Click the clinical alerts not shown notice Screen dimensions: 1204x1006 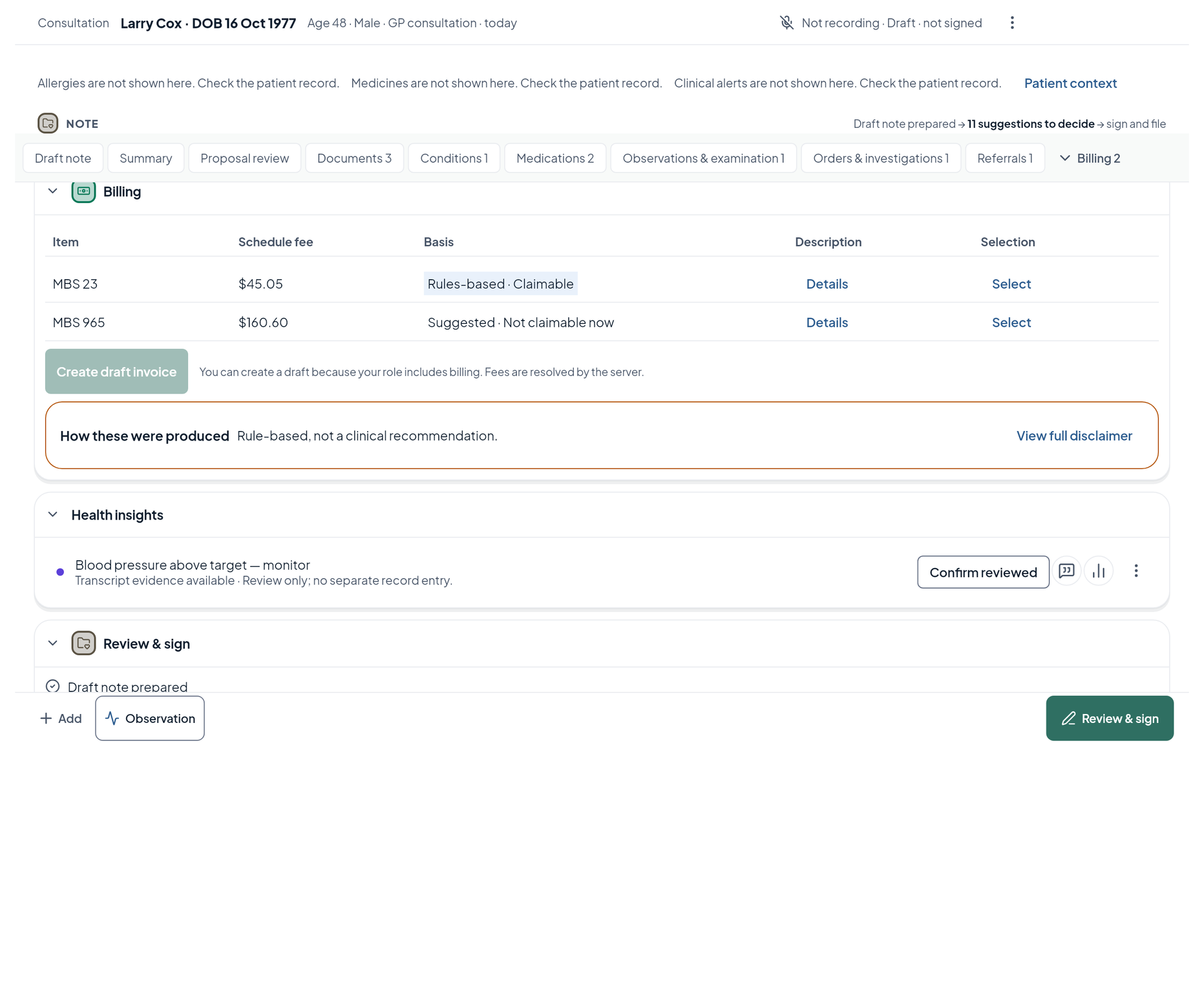coord(838,83)
